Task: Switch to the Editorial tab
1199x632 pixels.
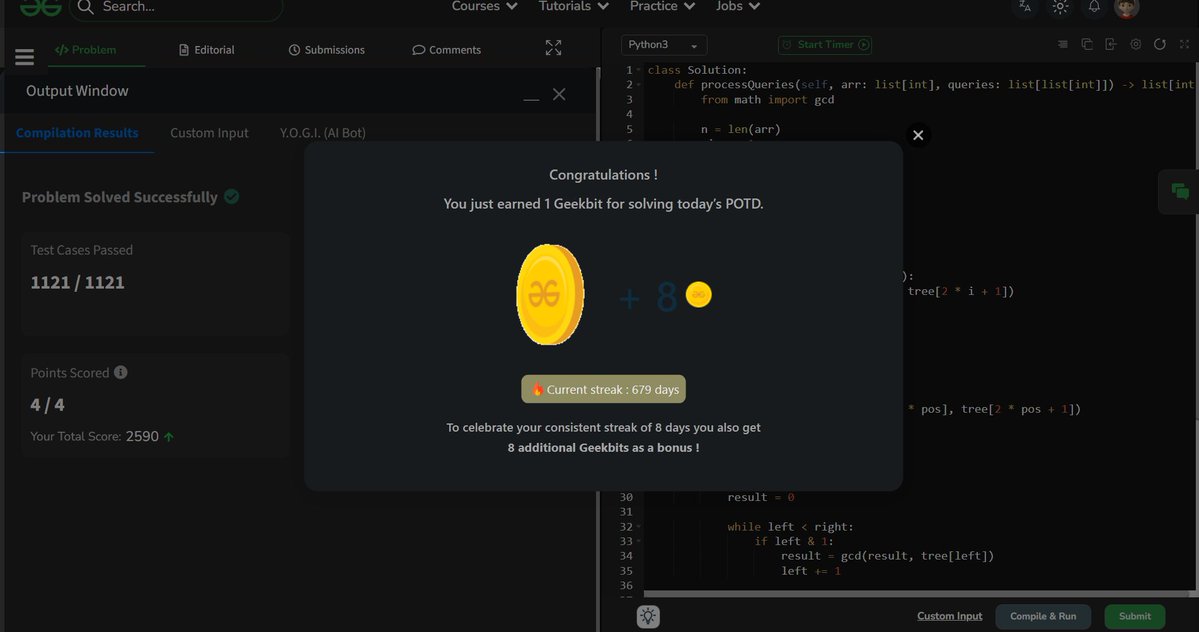Action: point(206,50)
